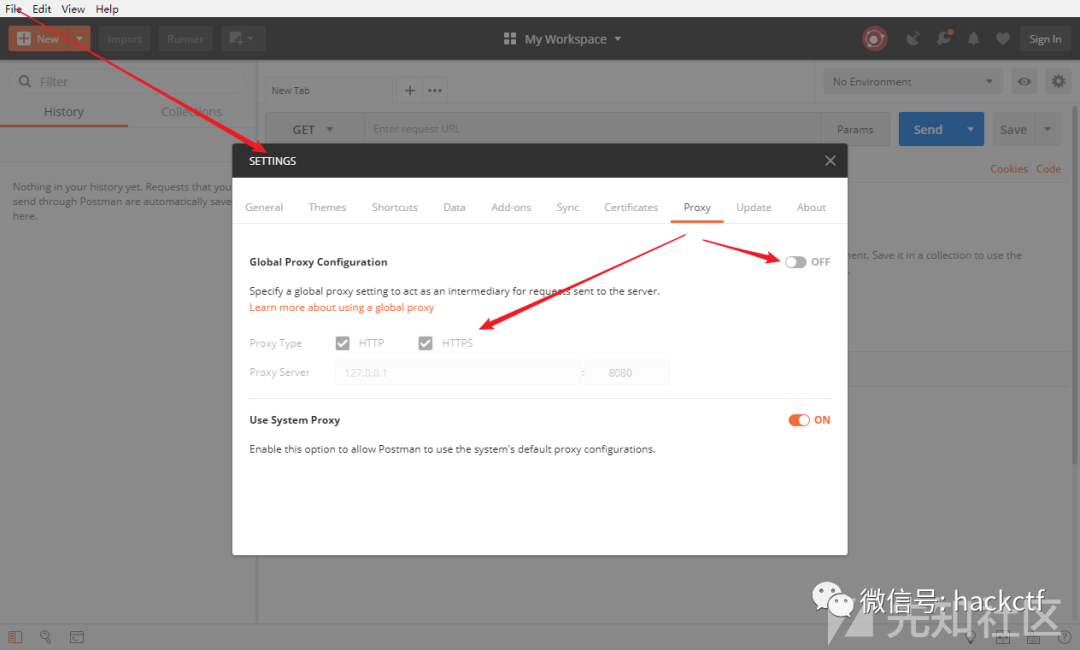The height and width of the screenshot is (650, 1080).
Task: Open the tab options ellipsis menu
Action: tap(435, 90)
